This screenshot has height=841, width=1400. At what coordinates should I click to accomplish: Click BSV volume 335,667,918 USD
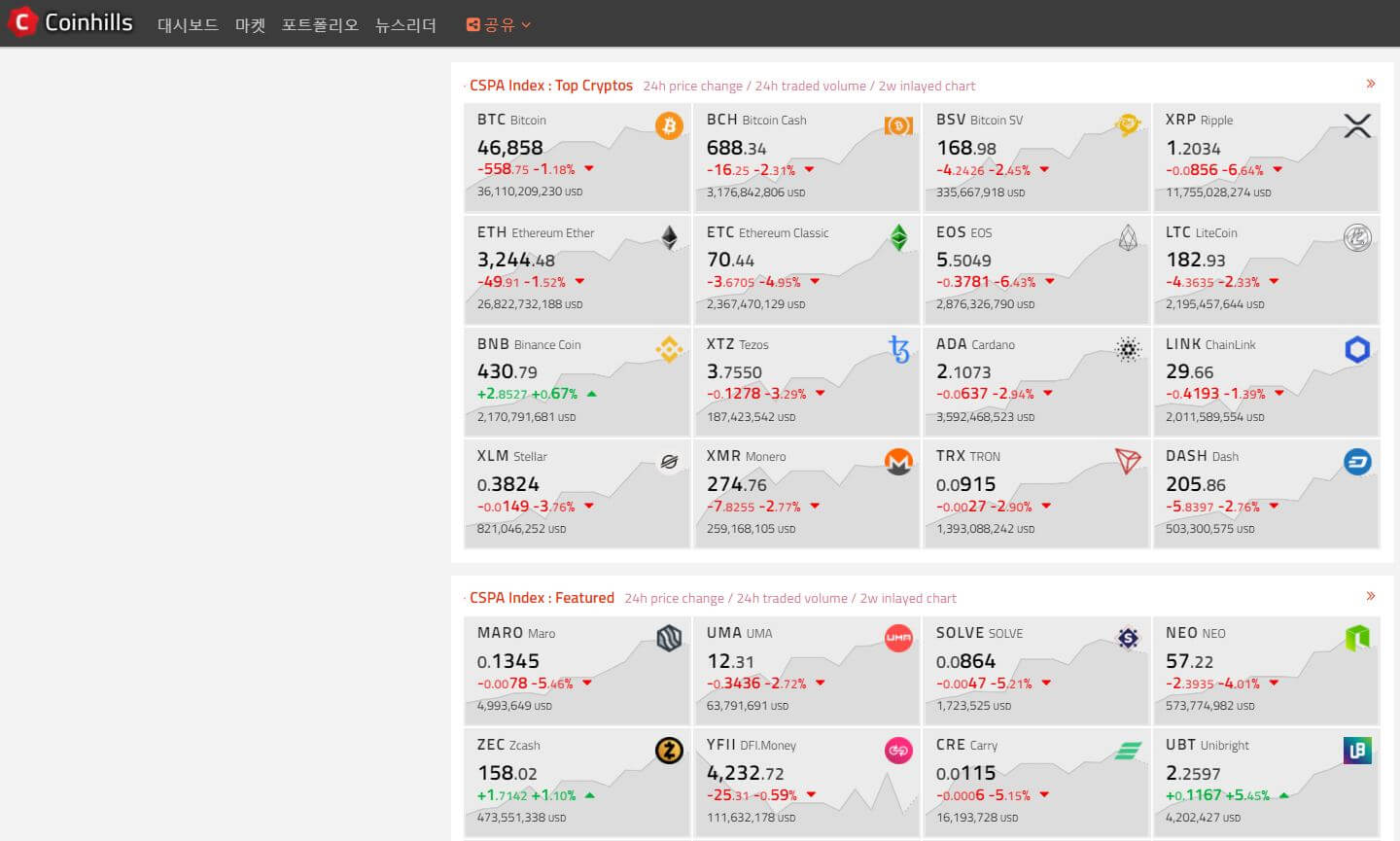(980, 193)
